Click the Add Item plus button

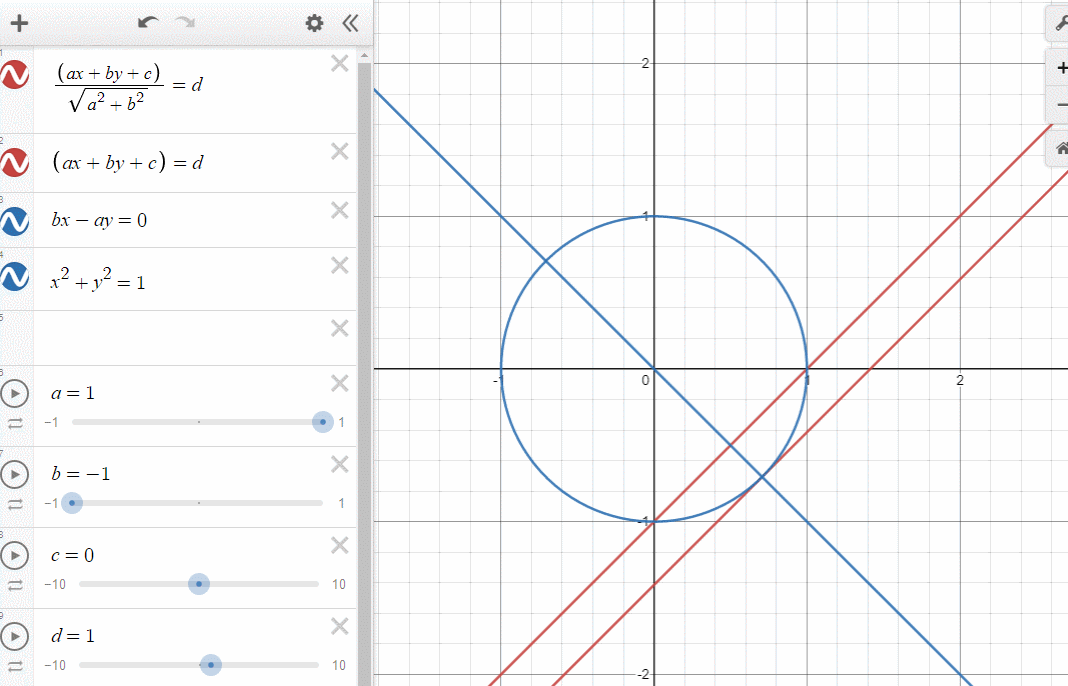[18, 23]
